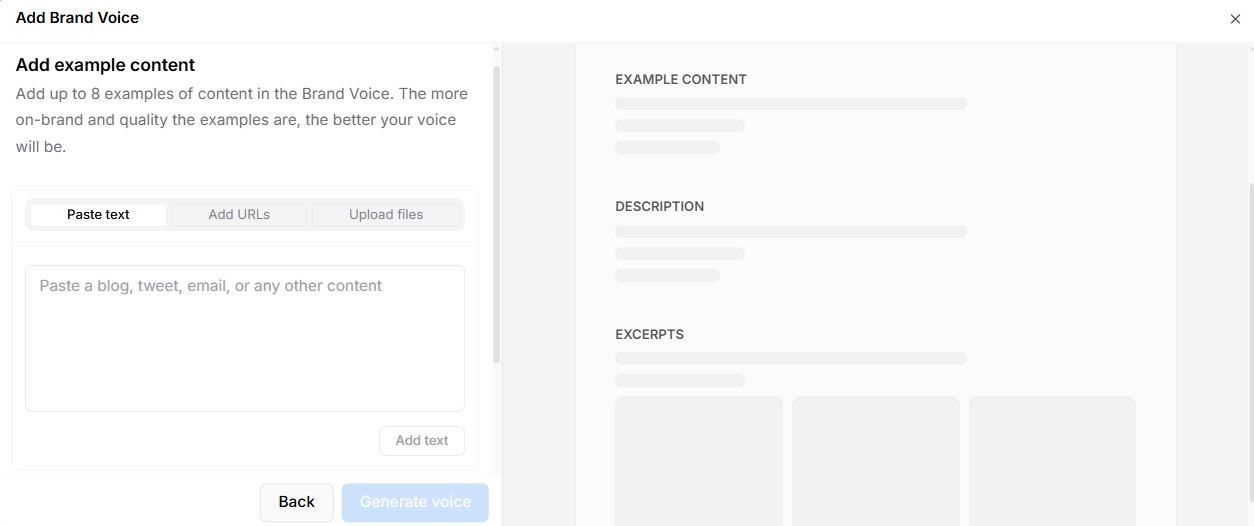
Task: Select the middle excerpt placeholder card
Action: 875,460
